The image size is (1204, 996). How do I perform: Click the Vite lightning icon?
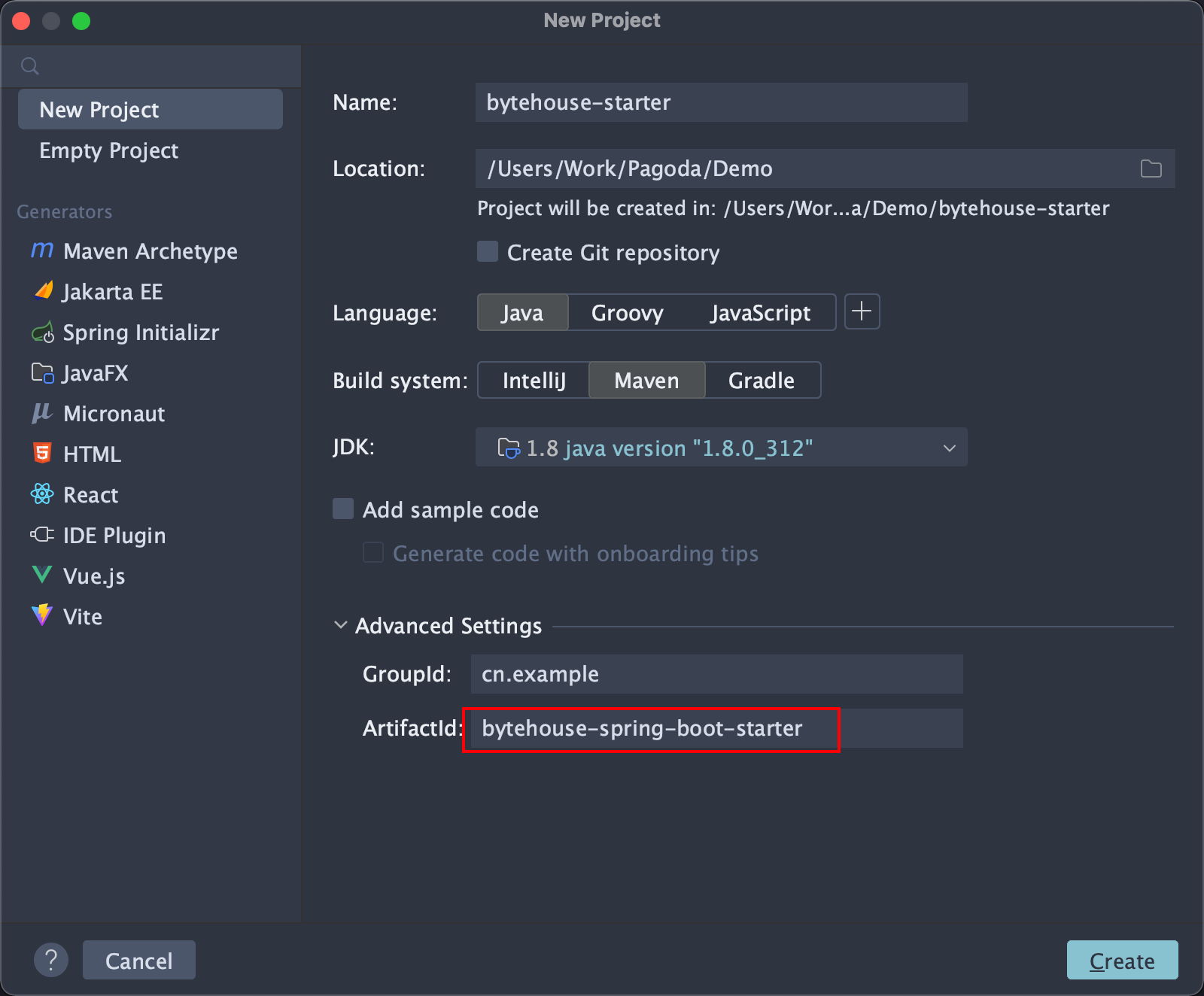[42, 615]
